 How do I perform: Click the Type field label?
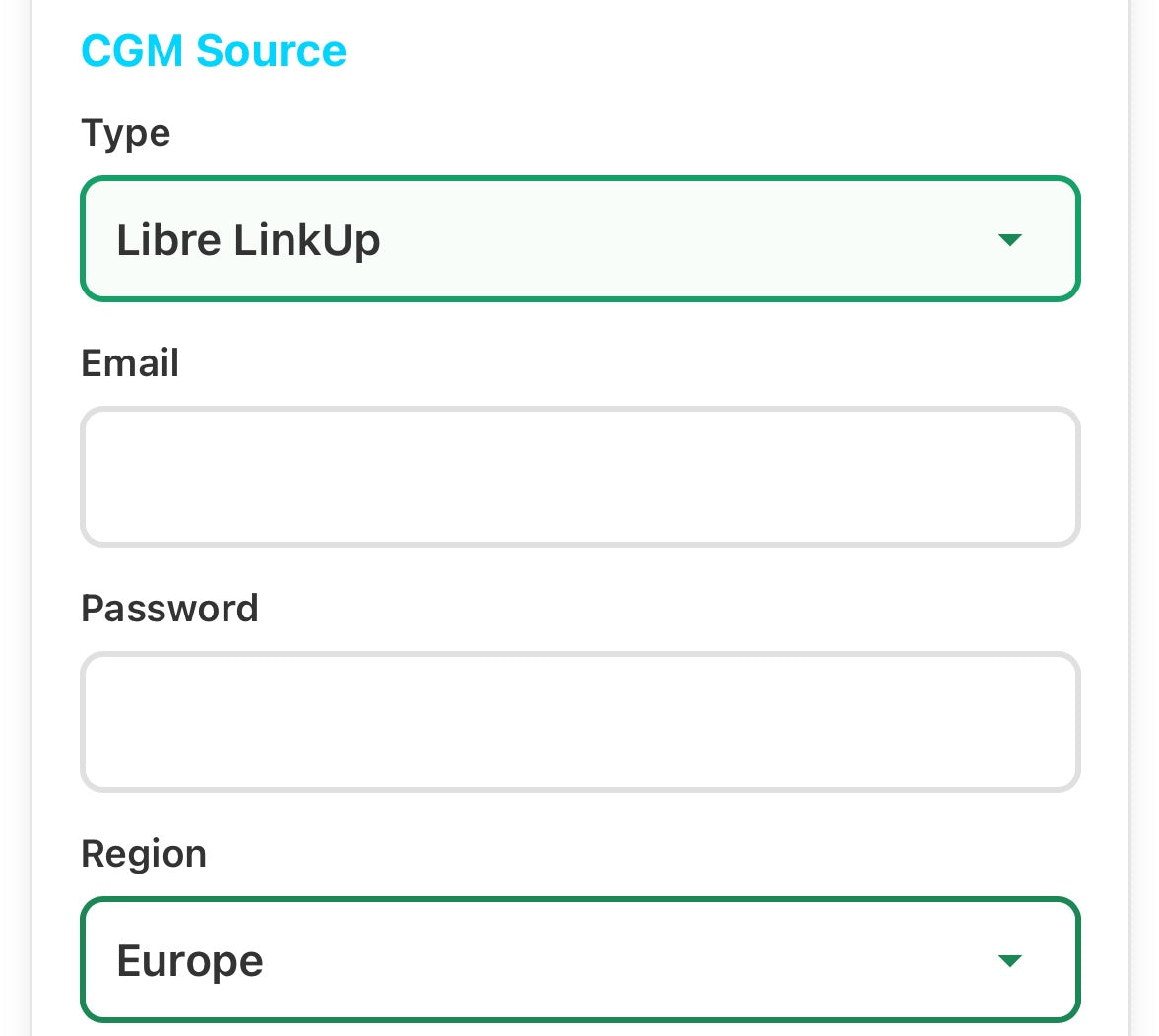(125, 133)
